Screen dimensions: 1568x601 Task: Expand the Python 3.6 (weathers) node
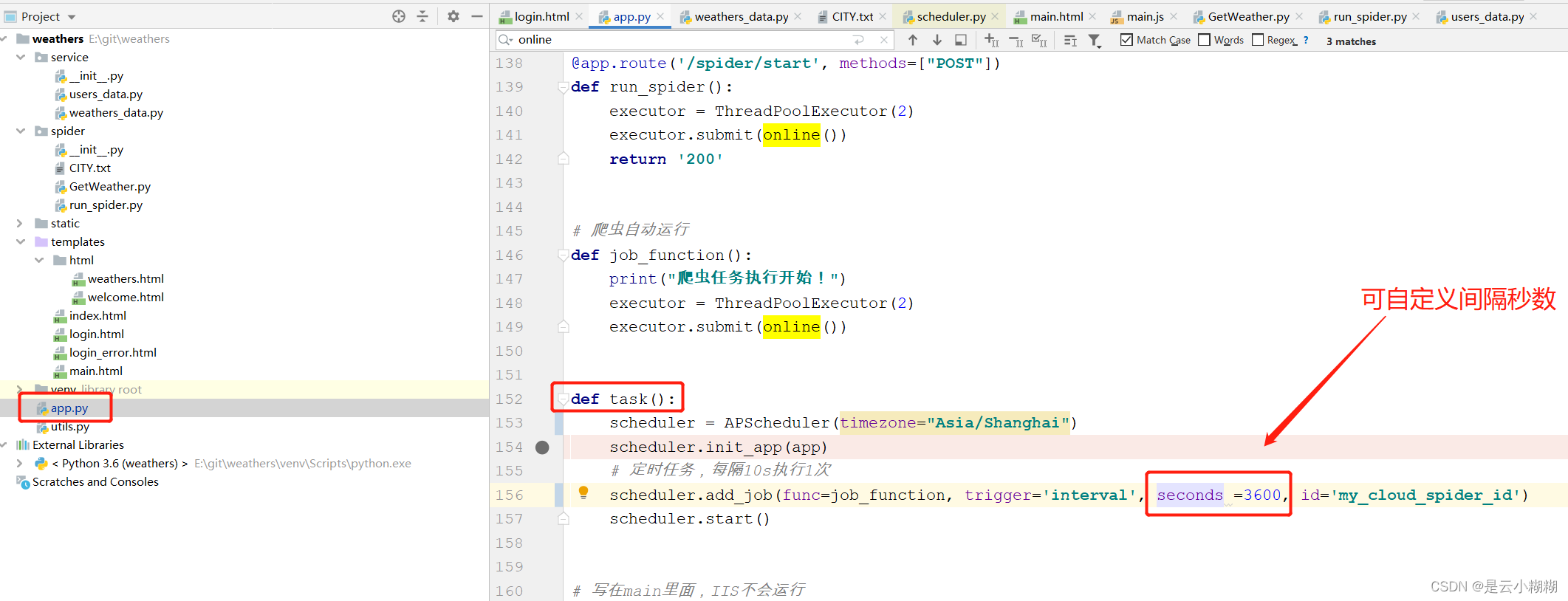tap(21, 463)
